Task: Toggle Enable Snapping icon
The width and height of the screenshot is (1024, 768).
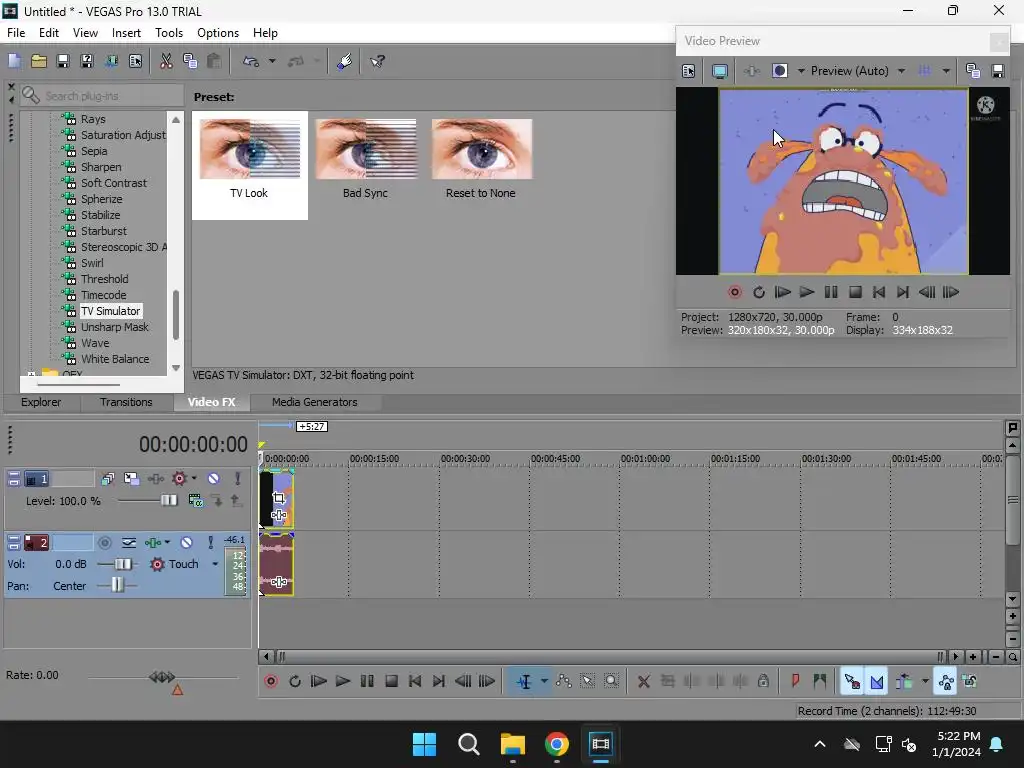Action: 852,681
